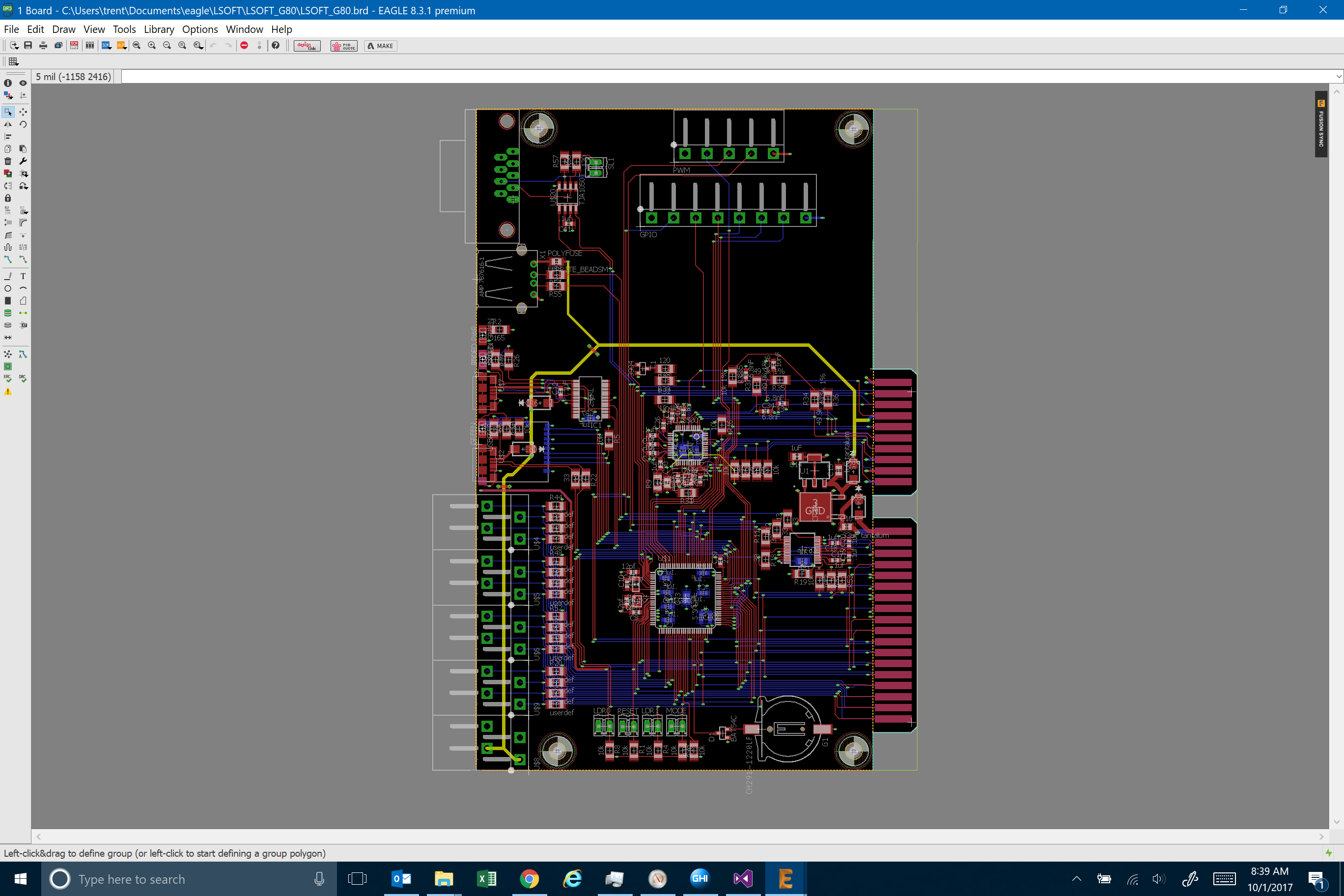The image size is (1344, 896).
Task: Print the board layout
Action: point(43,46)
